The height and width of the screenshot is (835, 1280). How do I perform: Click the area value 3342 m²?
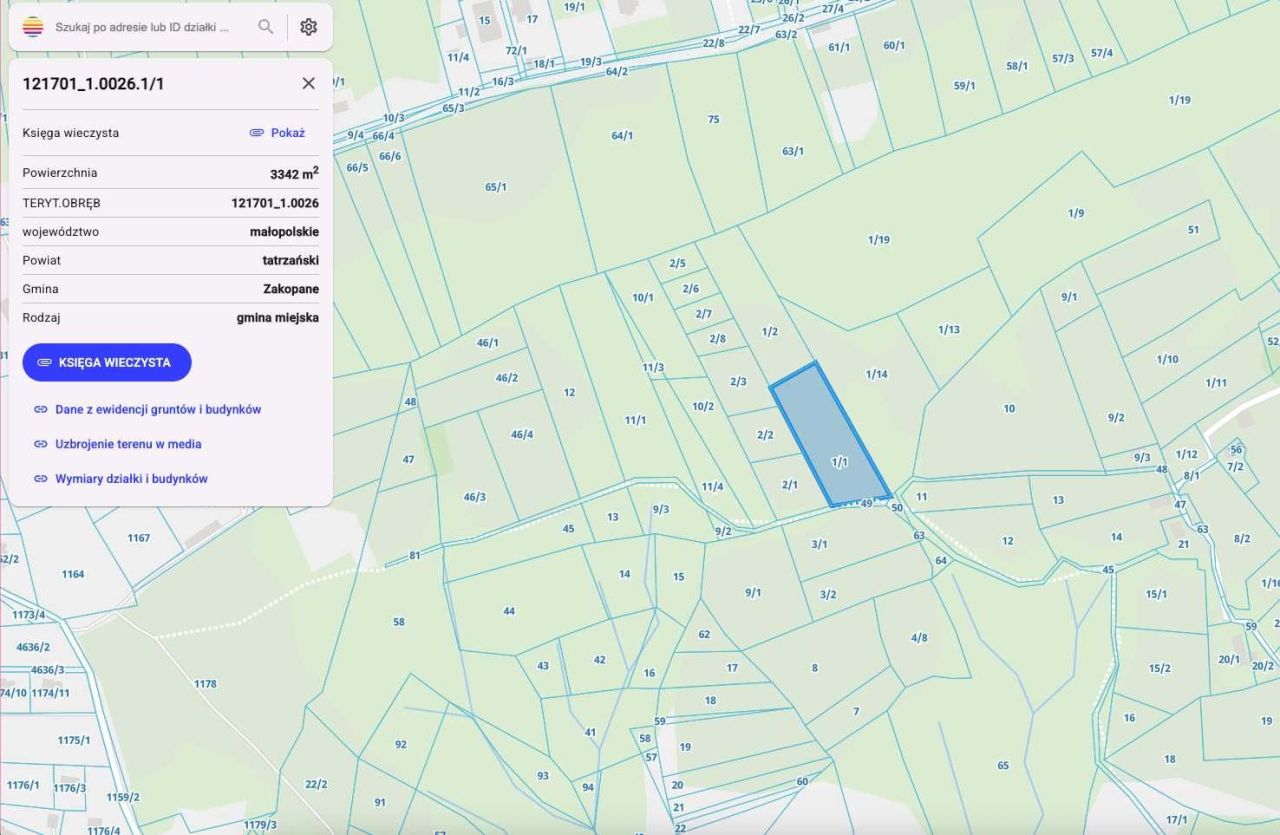coord(294,173)
